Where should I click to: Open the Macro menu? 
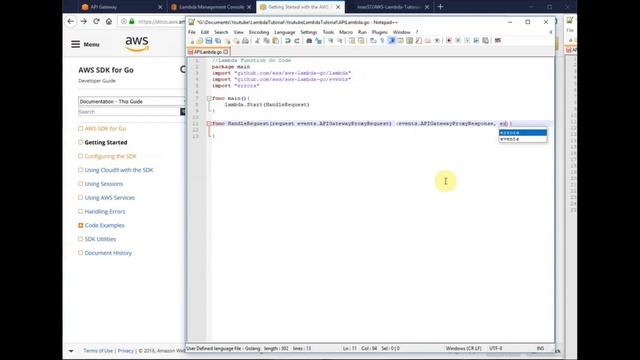click(x=346, y=32)
